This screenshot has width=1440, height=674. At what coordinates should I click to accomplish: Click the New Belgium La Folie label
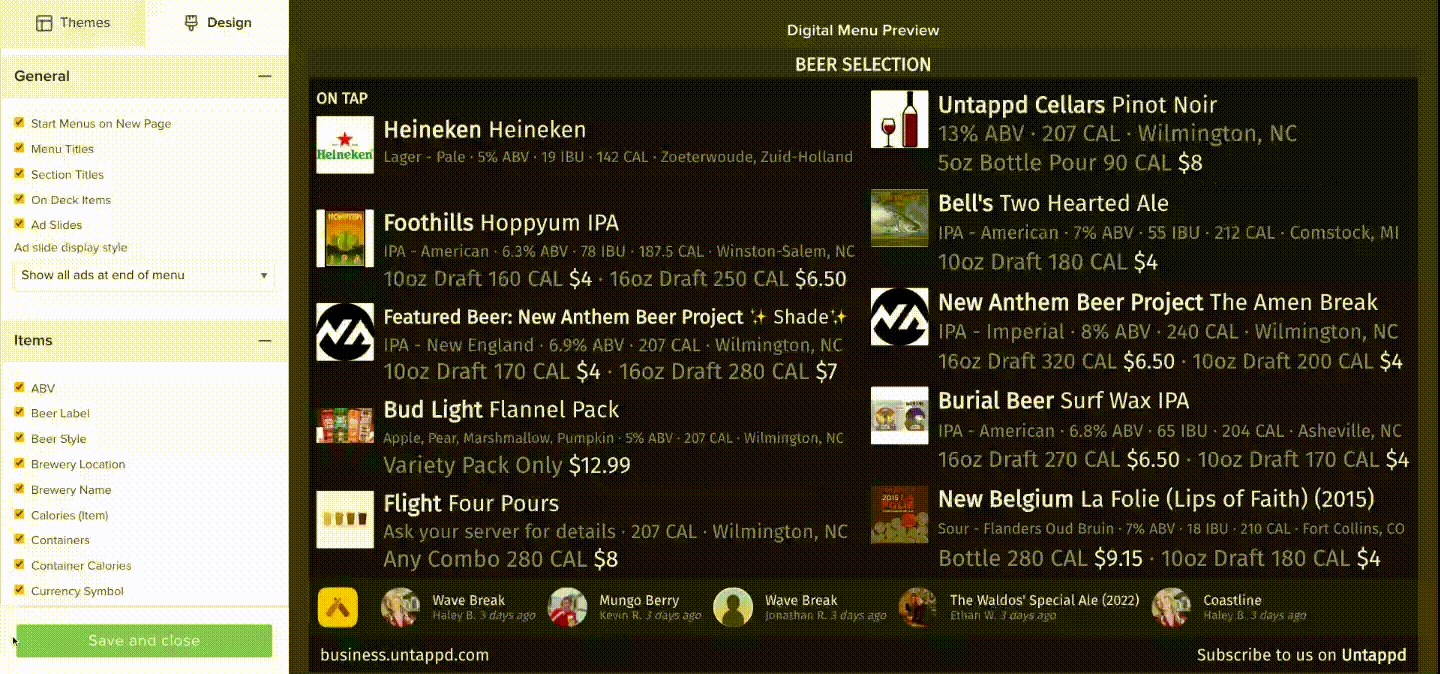tap(900, 514)
